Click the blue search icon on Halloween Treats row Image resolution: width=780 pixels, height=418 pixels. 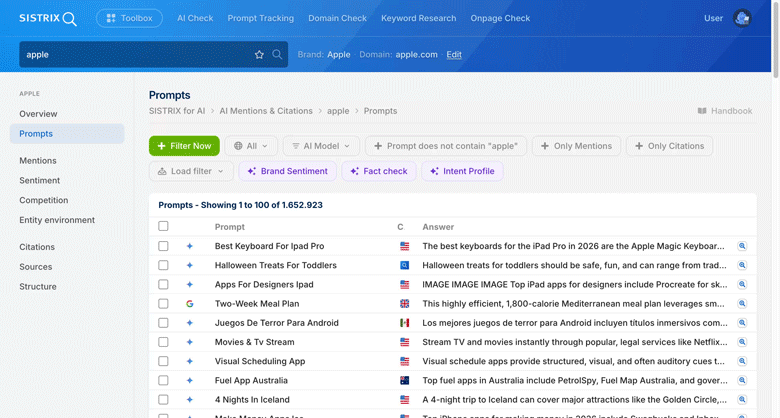[404, 265]
